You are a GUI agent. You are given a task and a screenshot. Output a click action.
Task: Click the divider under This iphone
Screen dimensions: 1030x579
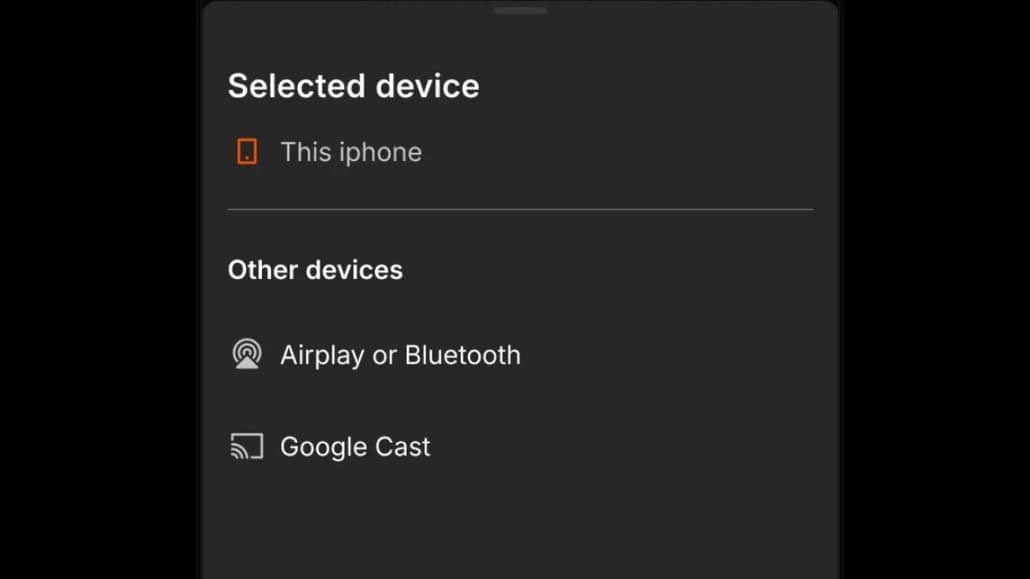[520, 209]
